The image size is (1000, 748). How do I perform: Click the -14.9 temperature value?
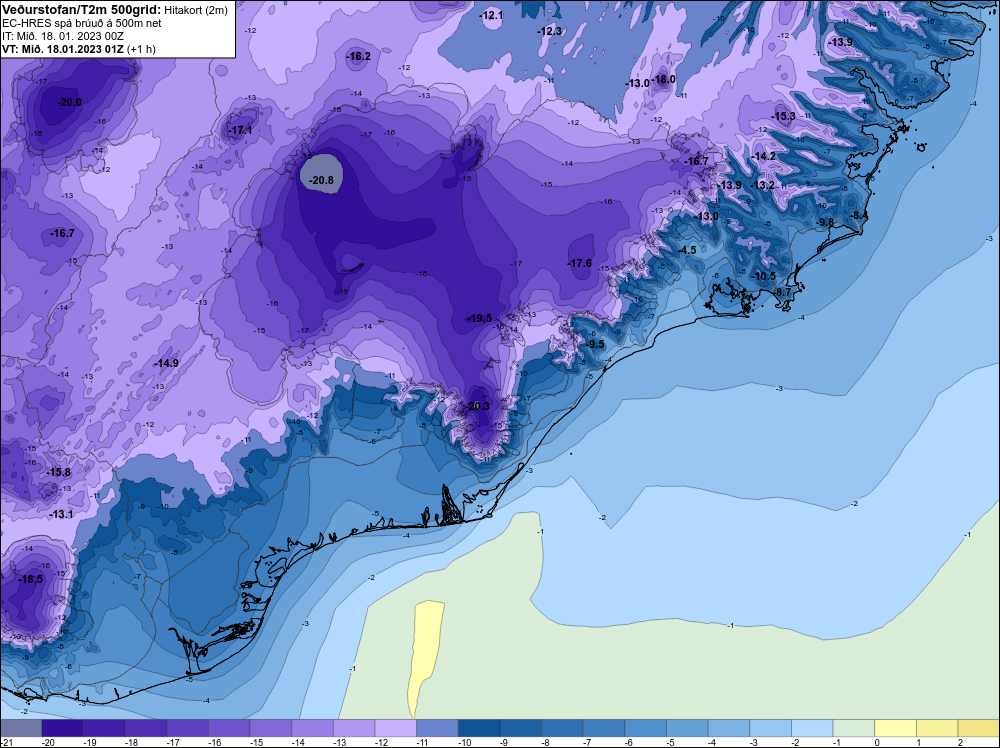pyautogui.click(x=166, y=363)
